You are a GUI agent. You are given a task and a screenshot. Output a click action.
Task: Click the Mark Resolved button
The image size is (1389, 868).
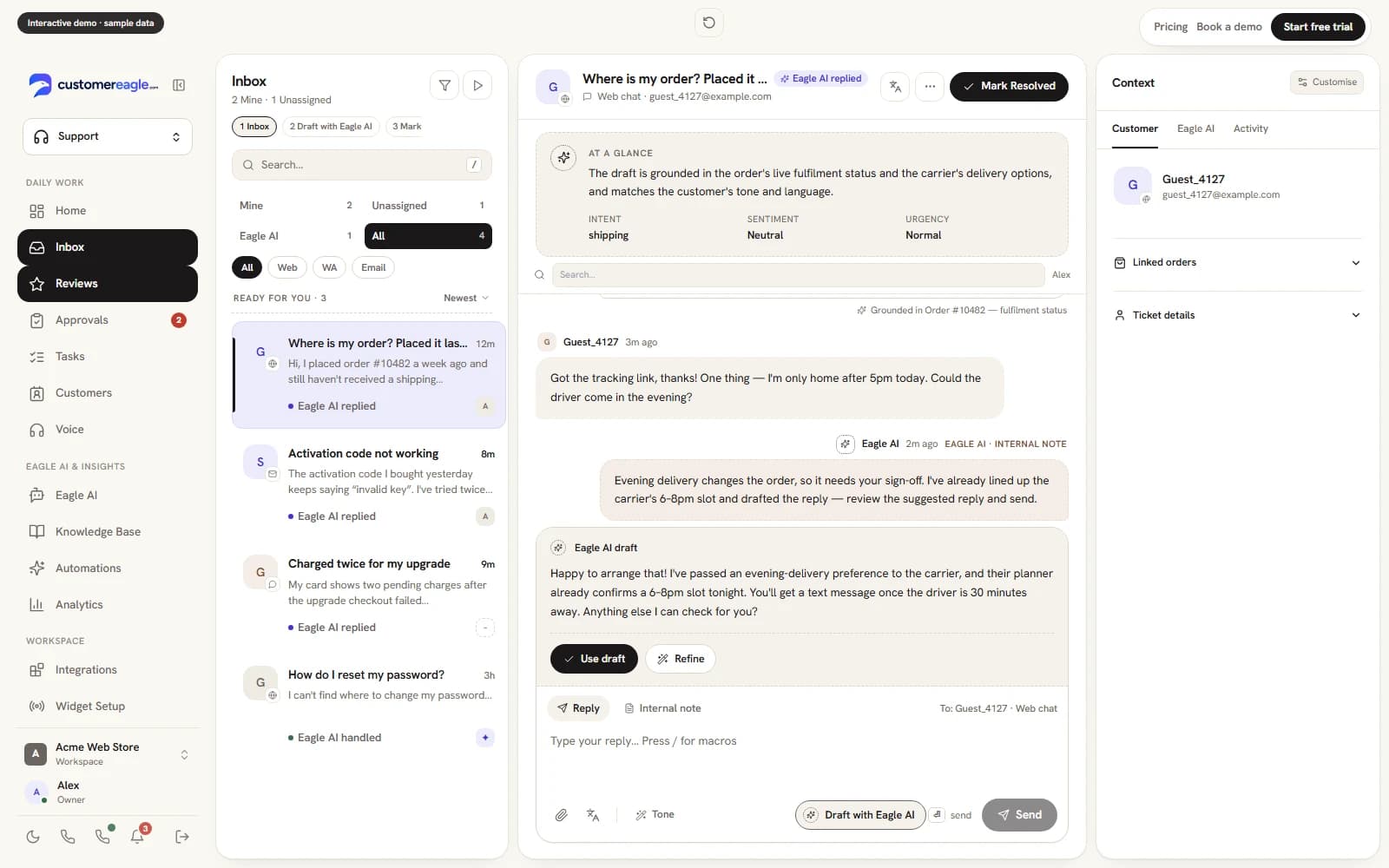pyautogui.click(x=1009, y=86)
